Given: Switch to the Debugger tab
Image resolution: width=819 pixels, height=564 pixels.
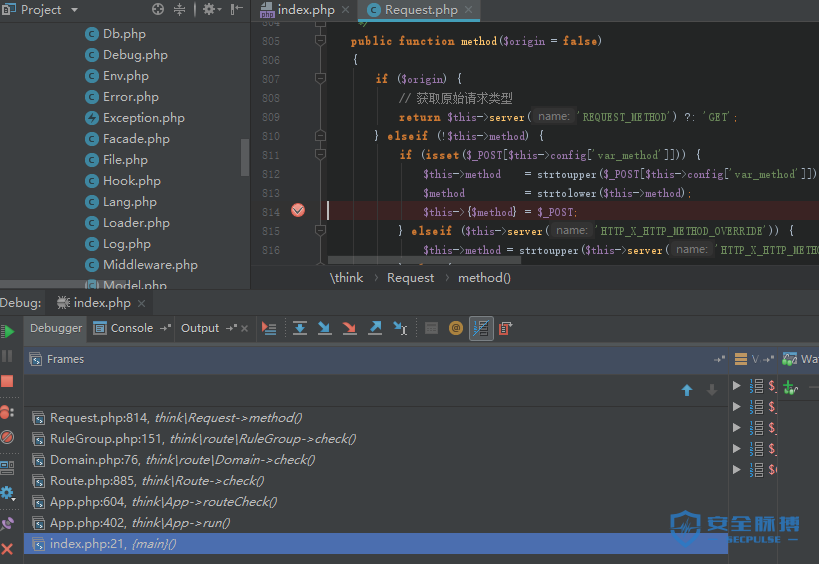Looking at the screenshot, I should [56, 328].
